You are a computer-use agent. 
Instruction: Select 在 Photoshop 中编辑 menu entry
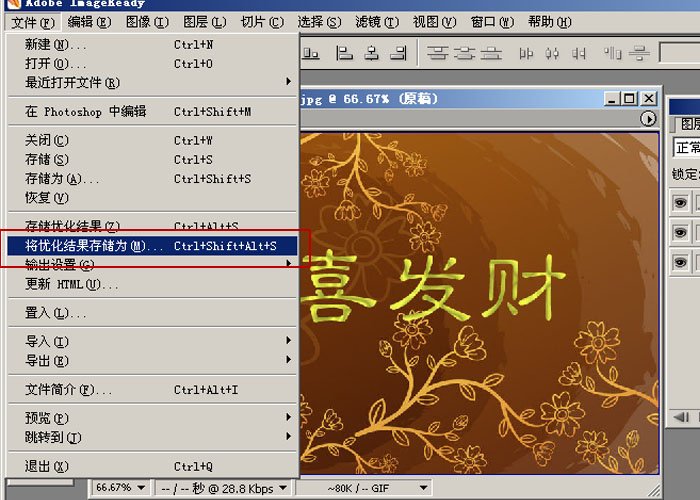153,112
